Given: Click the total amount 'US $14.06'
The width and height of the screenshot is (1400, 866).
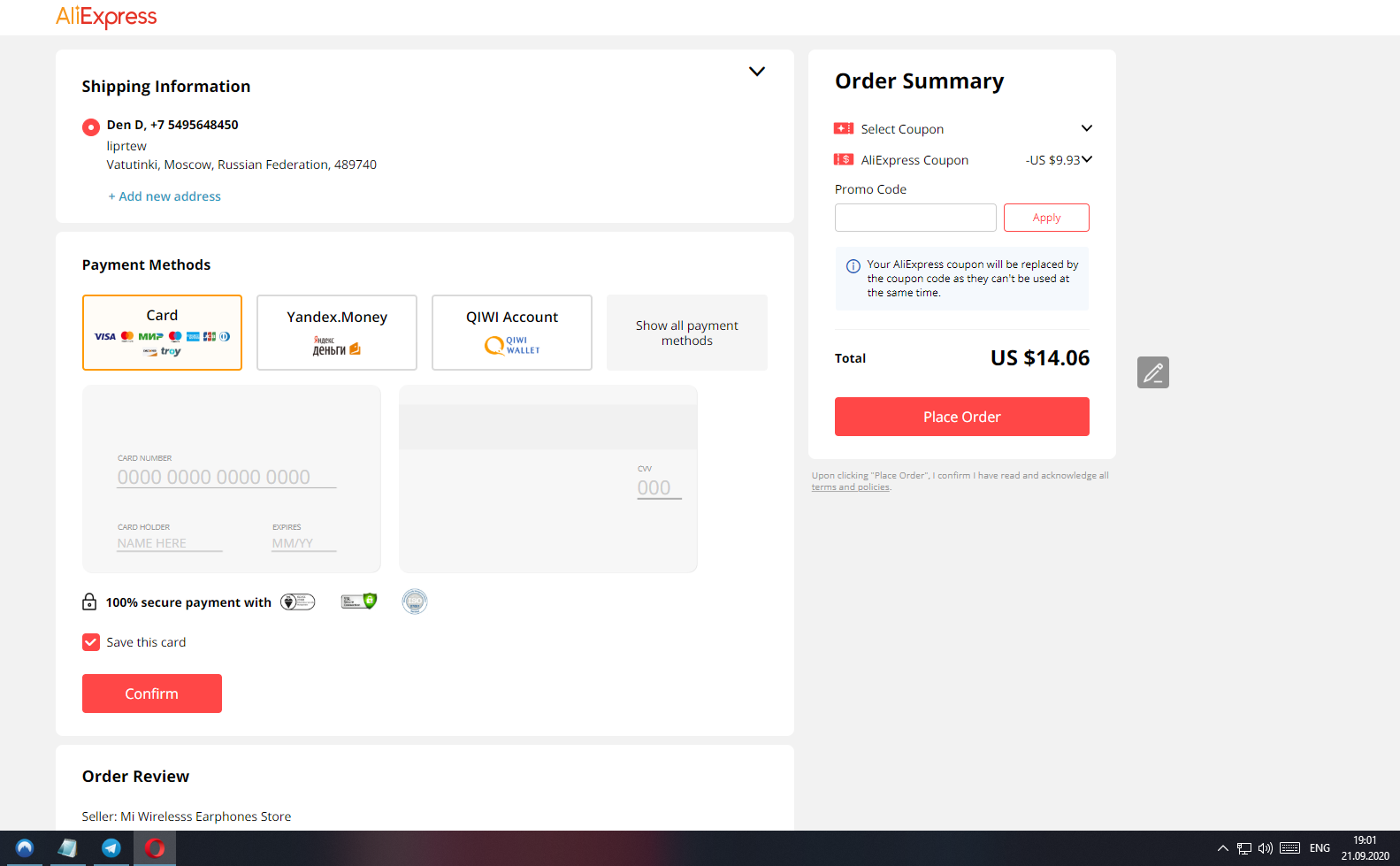Looking at the screenshot, I should click(x=1040, y=358).
